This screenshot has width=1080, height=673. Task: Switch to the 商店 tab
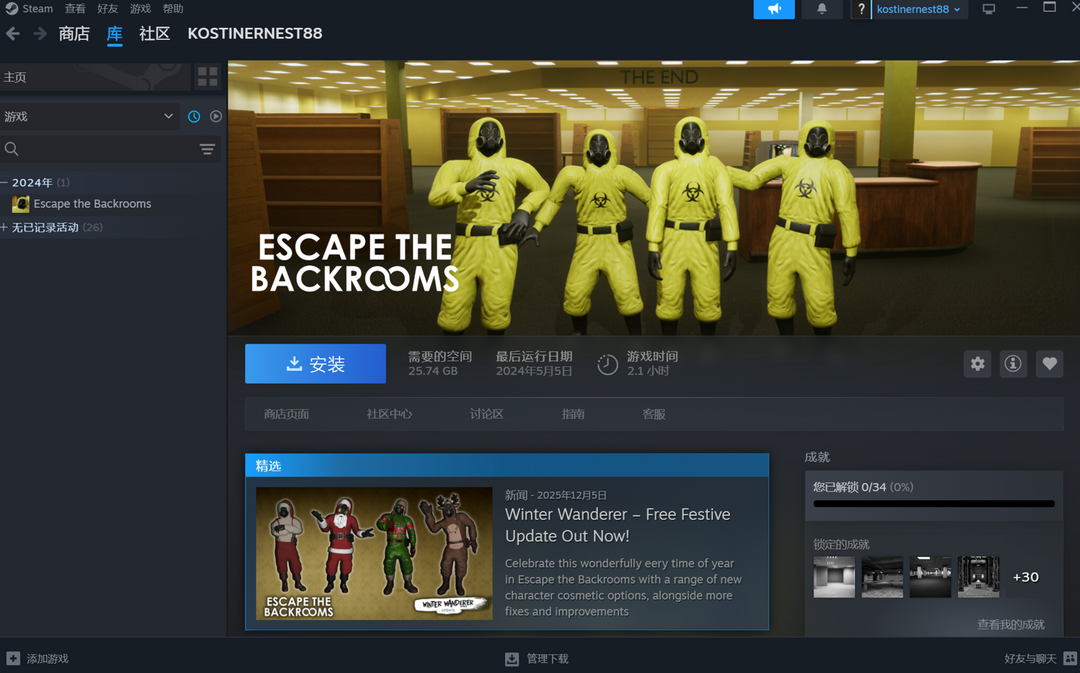pos(74,33)
